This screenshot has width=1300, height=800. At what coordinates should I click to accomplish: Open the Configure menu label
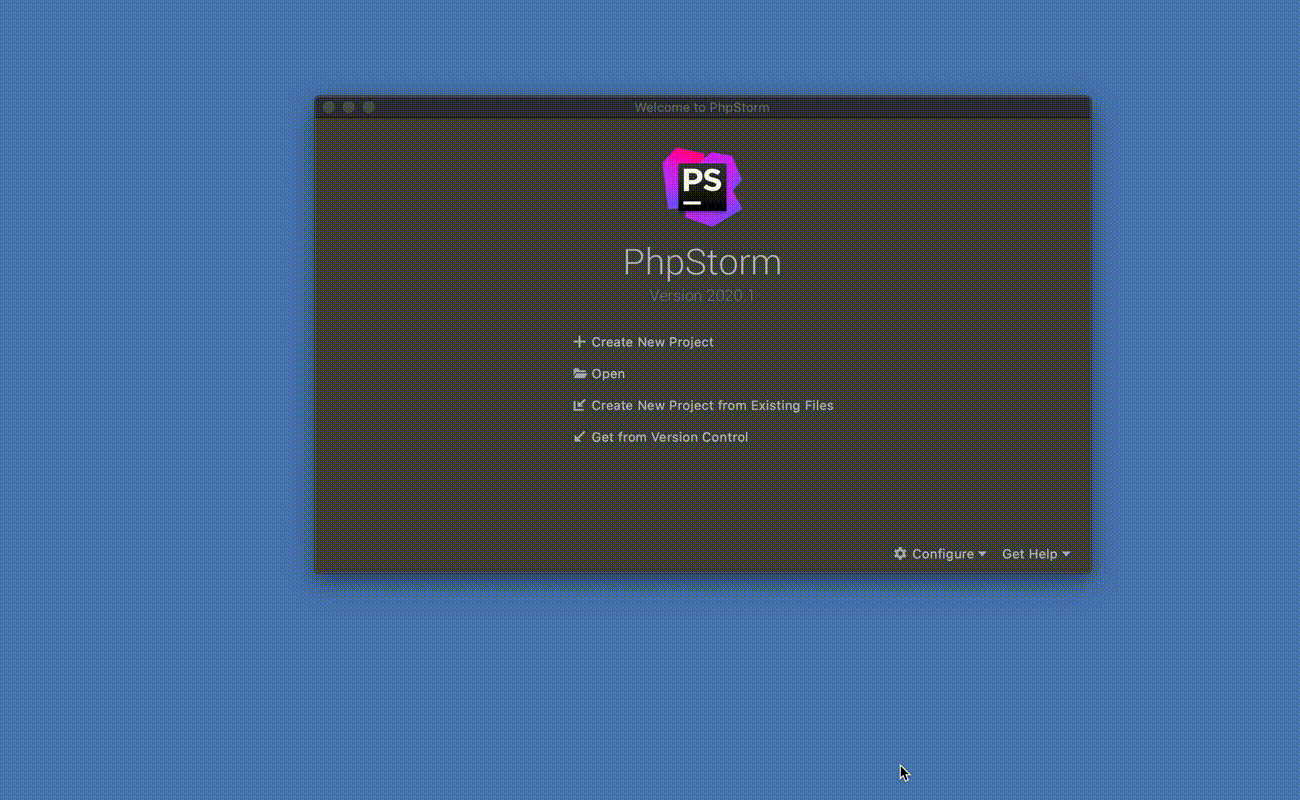coord(942,554)
